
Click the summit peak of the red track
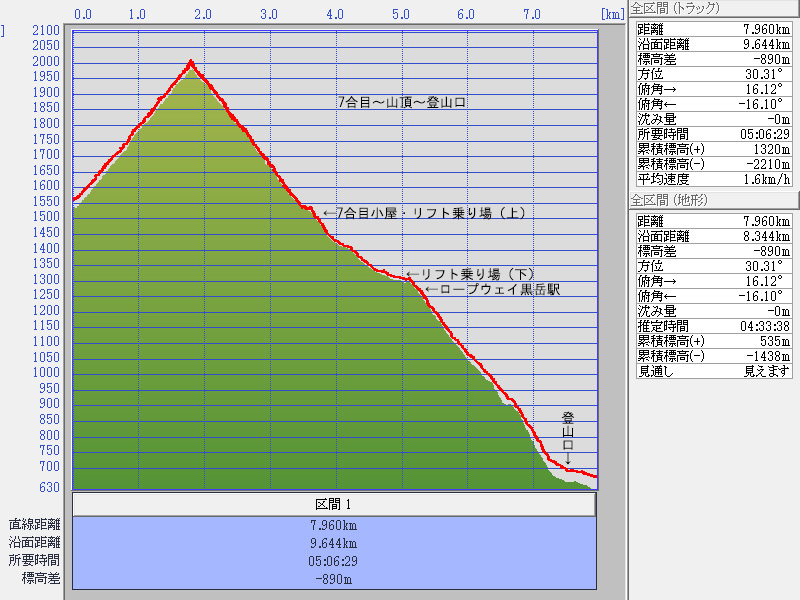[x=190, y=63]
